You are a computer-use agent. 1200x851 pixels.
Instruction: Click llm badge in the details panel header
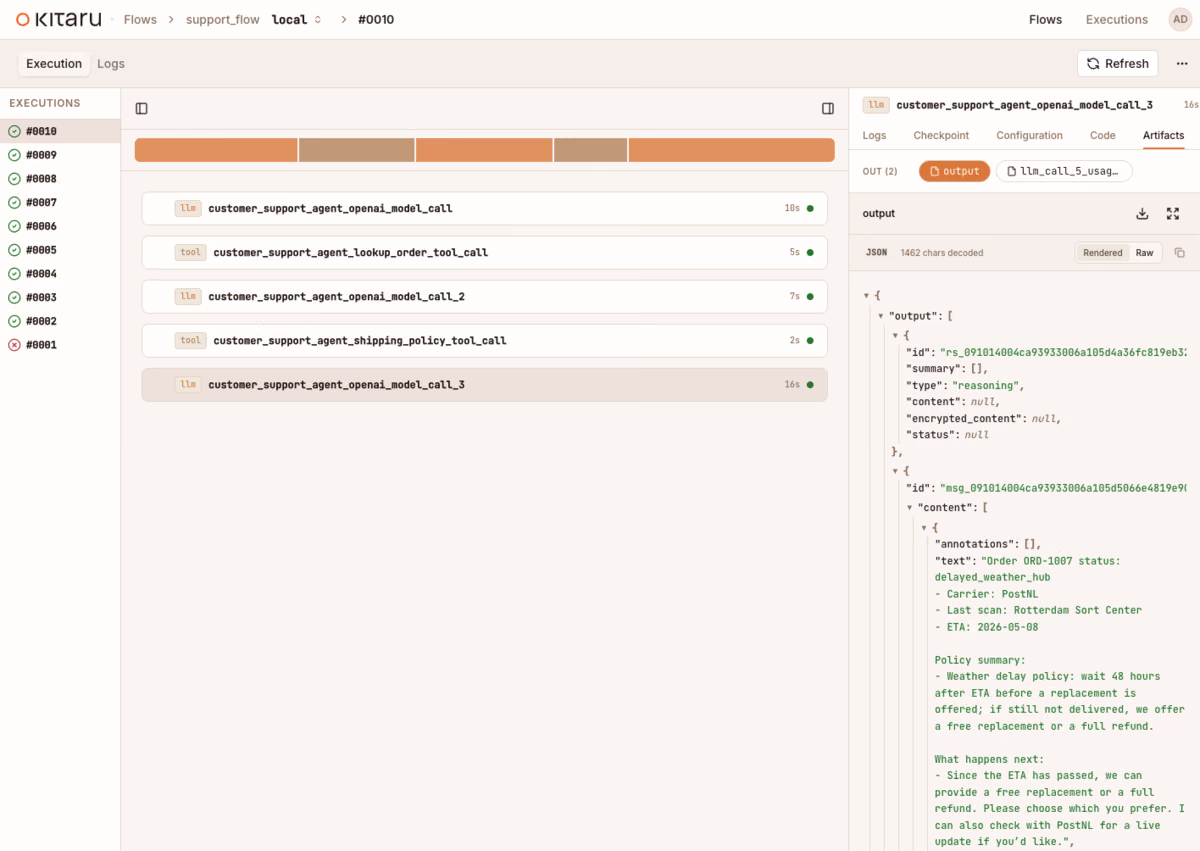coord(877,104)
